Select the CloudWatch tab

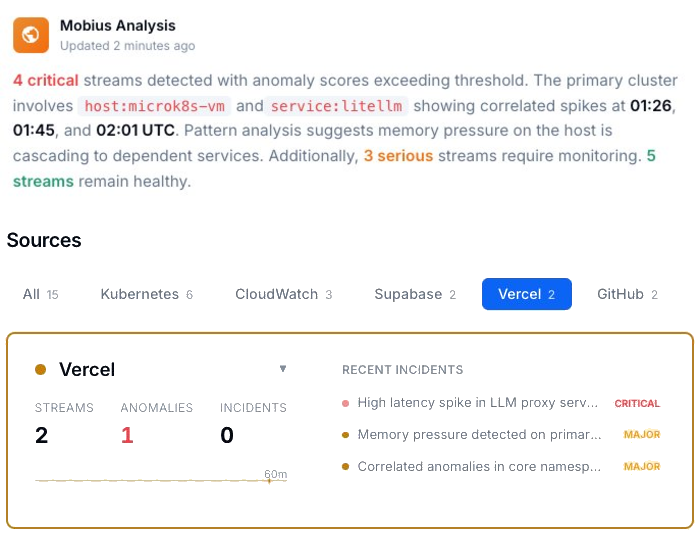[x=284, y=294]
